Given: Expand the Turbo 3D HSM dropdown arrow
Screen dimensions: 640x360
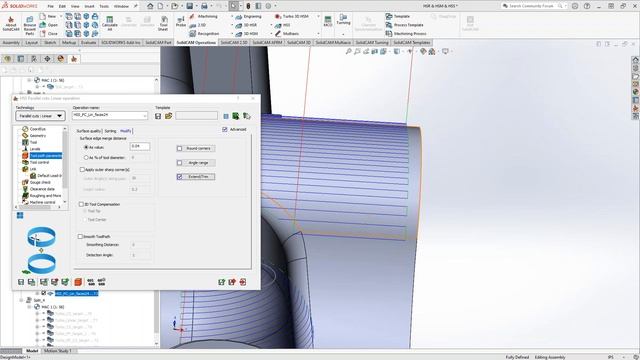Looking at the screenshot, I should pos(318,16).
